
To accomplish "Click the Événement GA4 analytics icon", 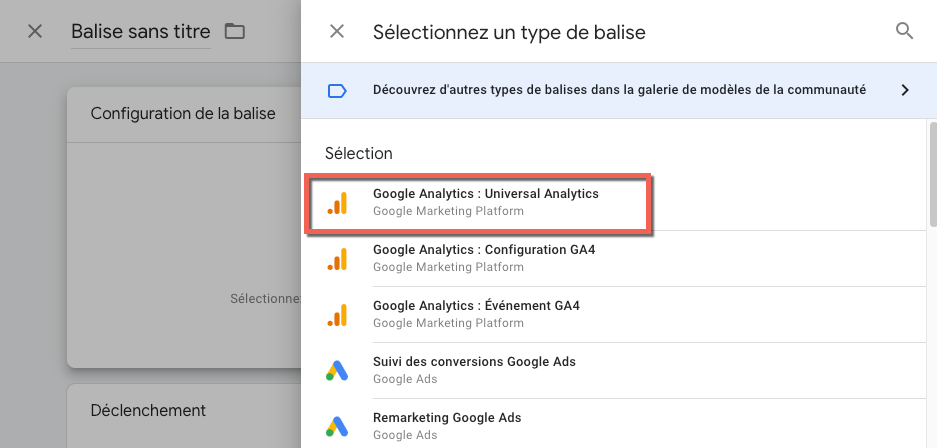I will [x=337, y=315].
